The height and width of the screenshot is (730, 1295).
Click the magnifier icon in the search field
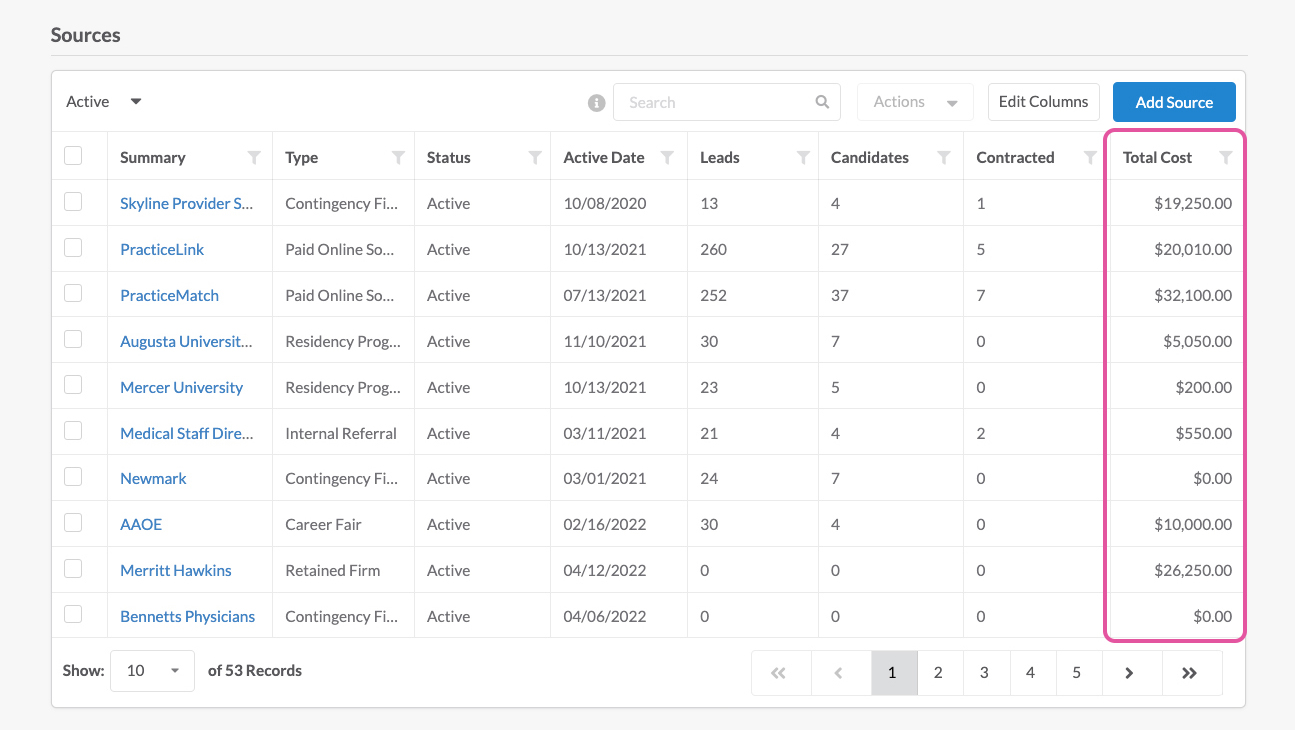point(822,102)
